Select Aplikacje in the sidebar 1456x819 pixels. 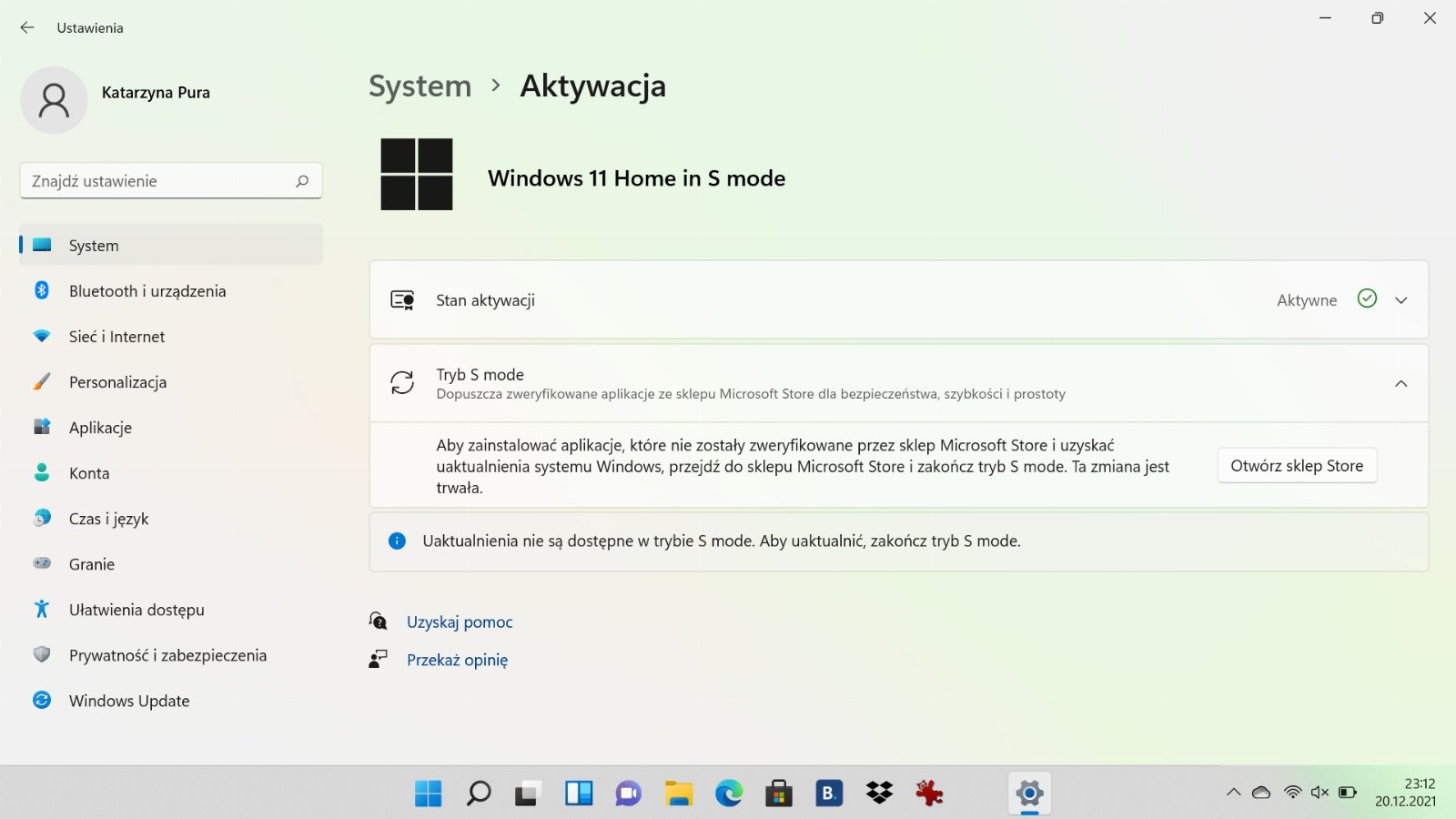click(x=171, y=427)
